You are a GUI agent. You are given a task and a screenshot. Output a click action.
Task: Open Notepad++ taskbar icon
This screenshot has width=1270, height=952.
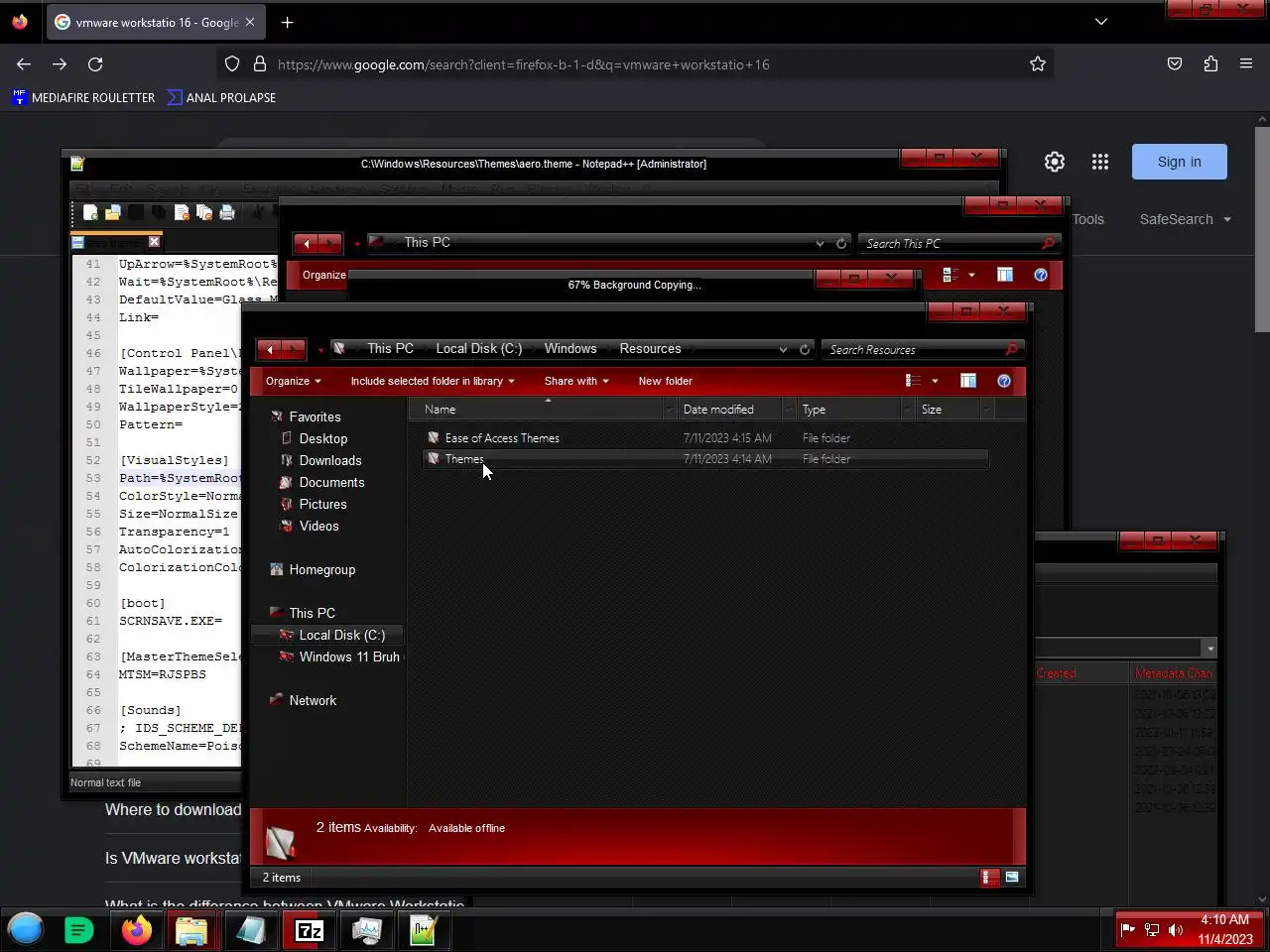point(424,930)
